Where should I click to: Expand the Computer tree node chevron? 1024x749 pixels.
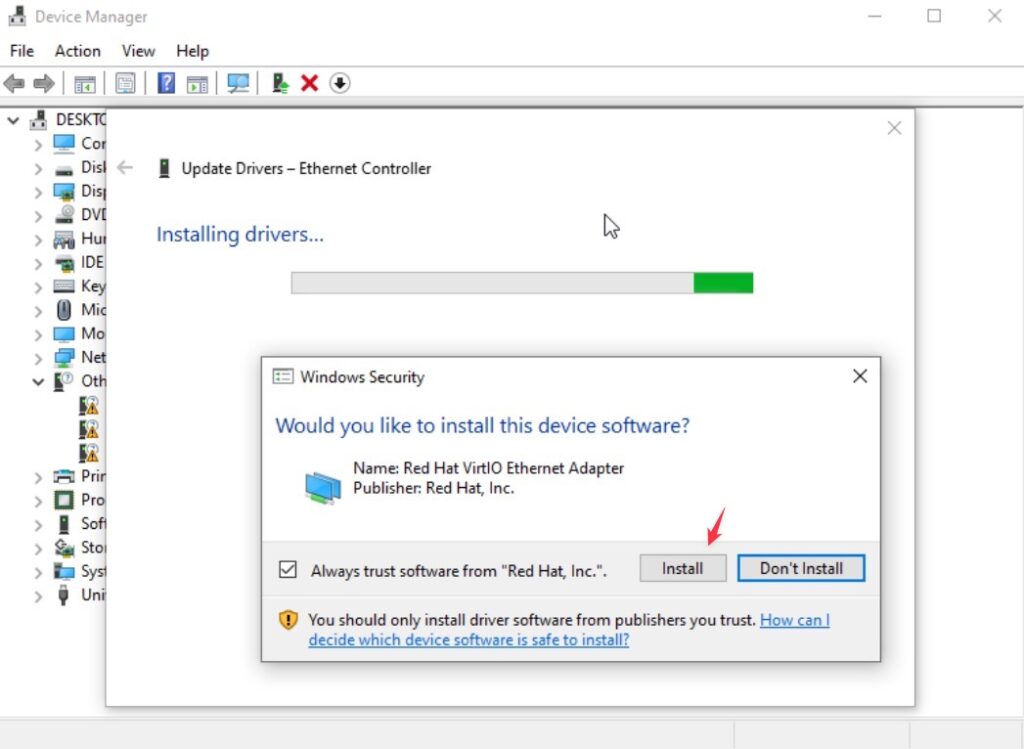click(x=38, y=145)
